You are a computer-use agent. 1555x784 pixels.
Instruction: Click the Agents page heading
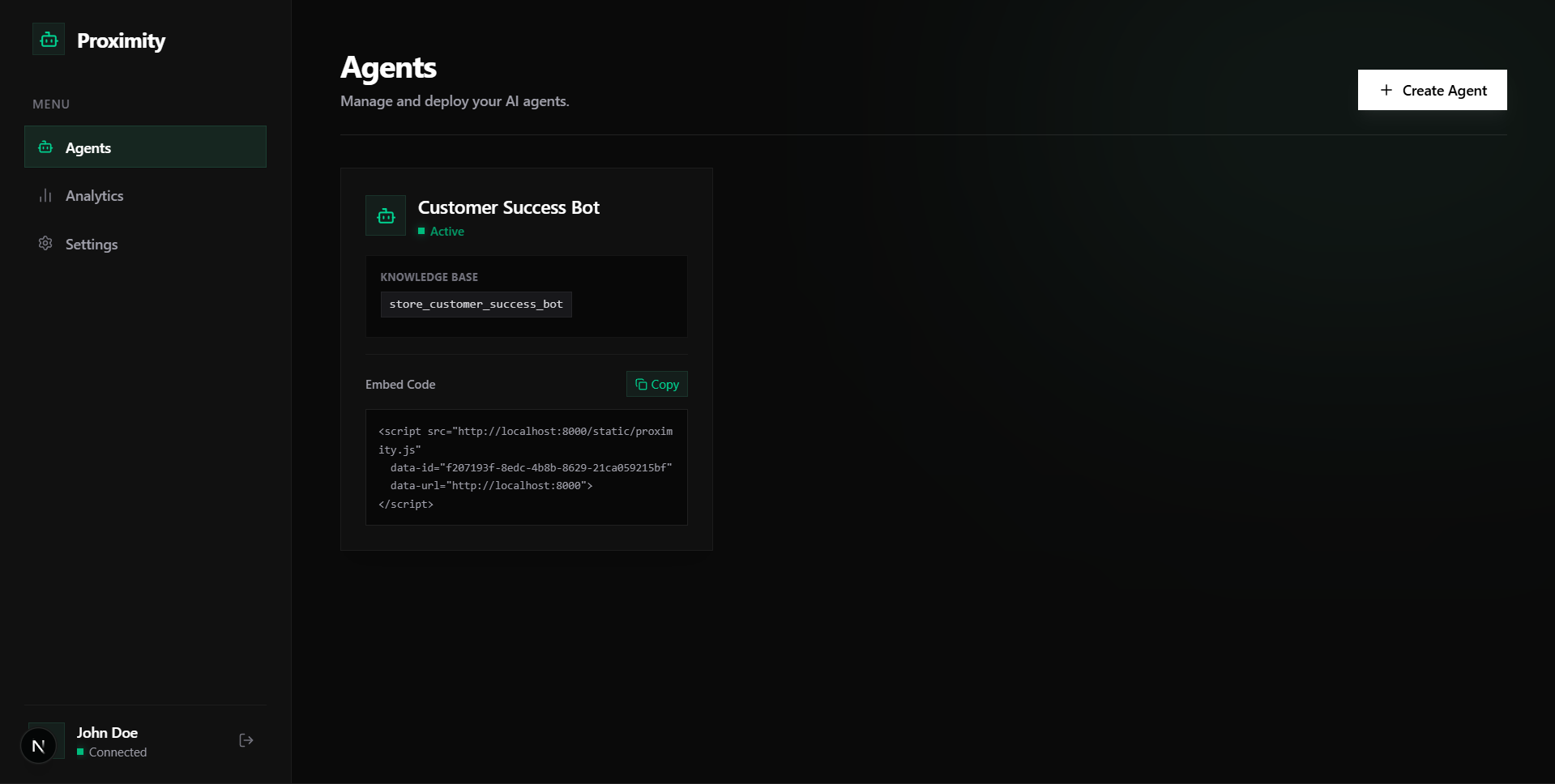[x=388, y=68]
